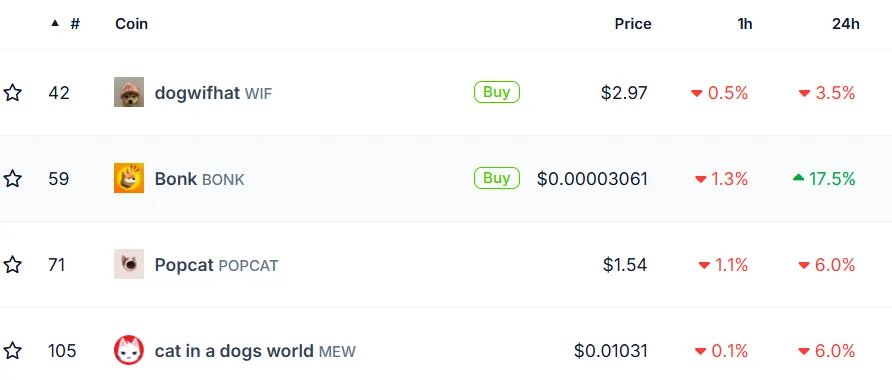The height and width of the screenshot is (380, 892).
Task: Sort by 24h change column header
Action: coord(845,24)
